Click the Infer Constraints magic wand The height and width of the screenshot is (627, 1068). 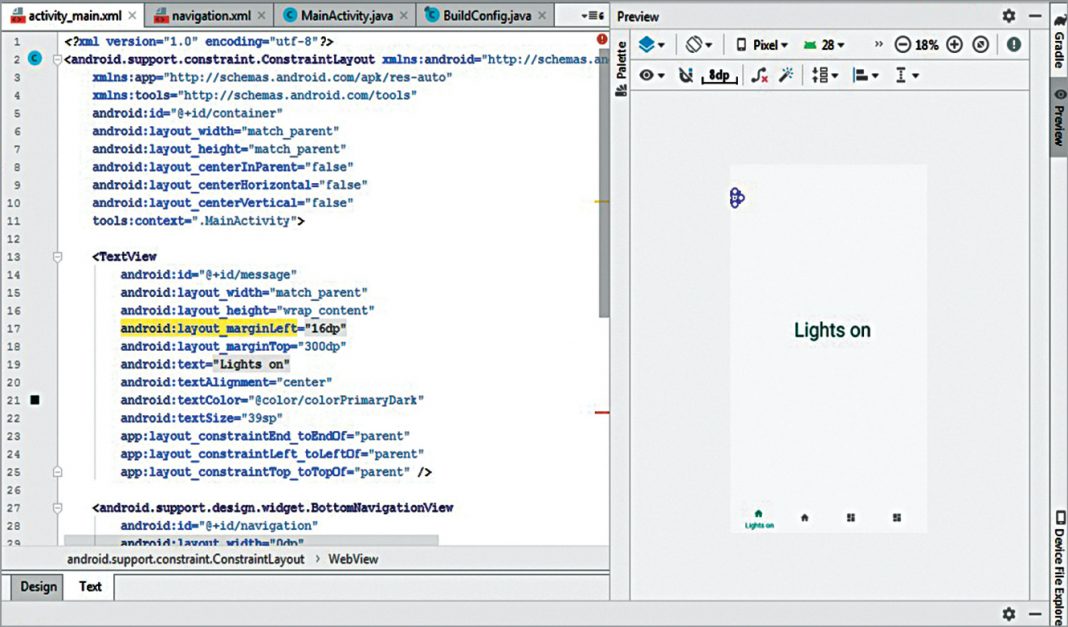[786, 75]
